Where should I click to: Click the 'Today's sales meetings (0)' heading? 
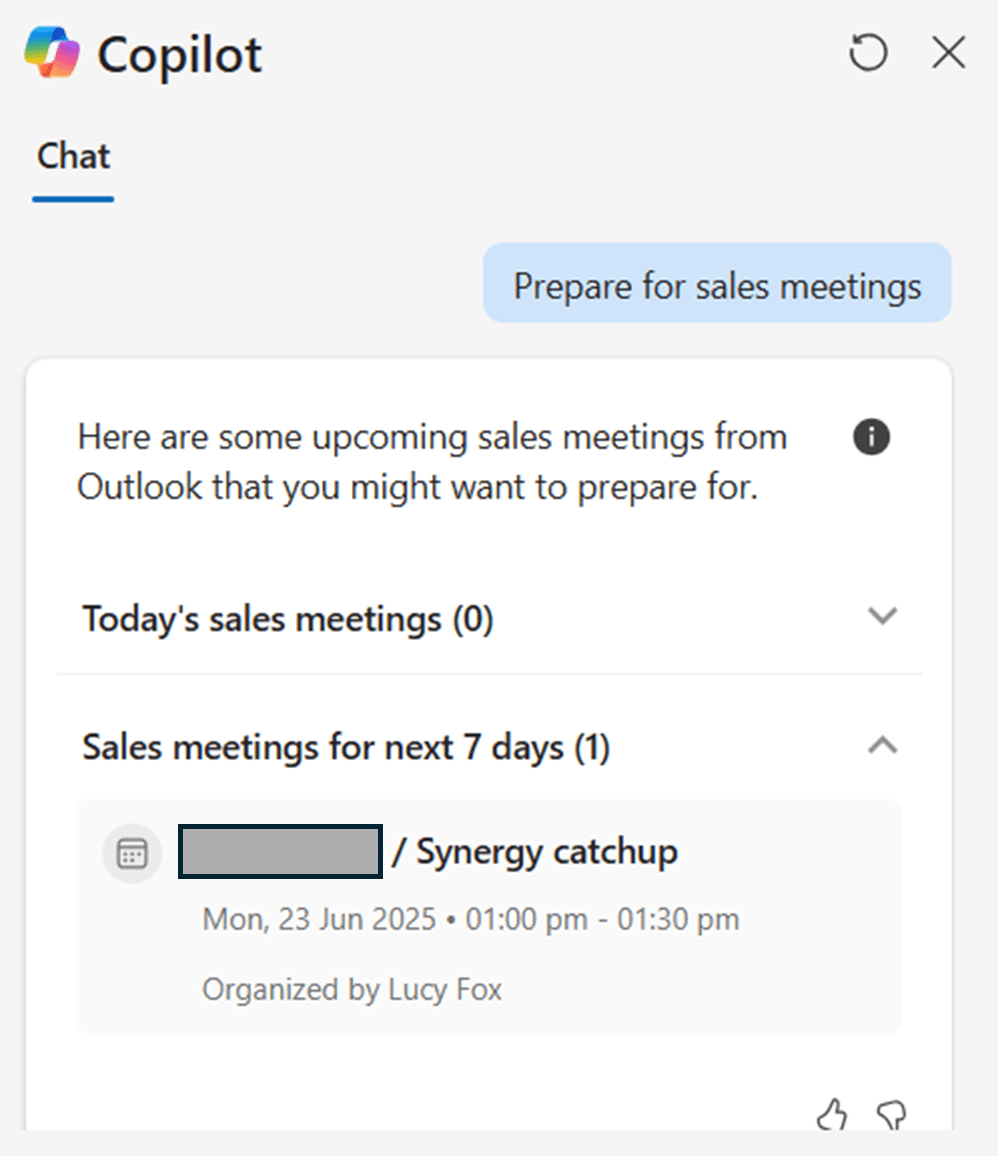[287, 618]
